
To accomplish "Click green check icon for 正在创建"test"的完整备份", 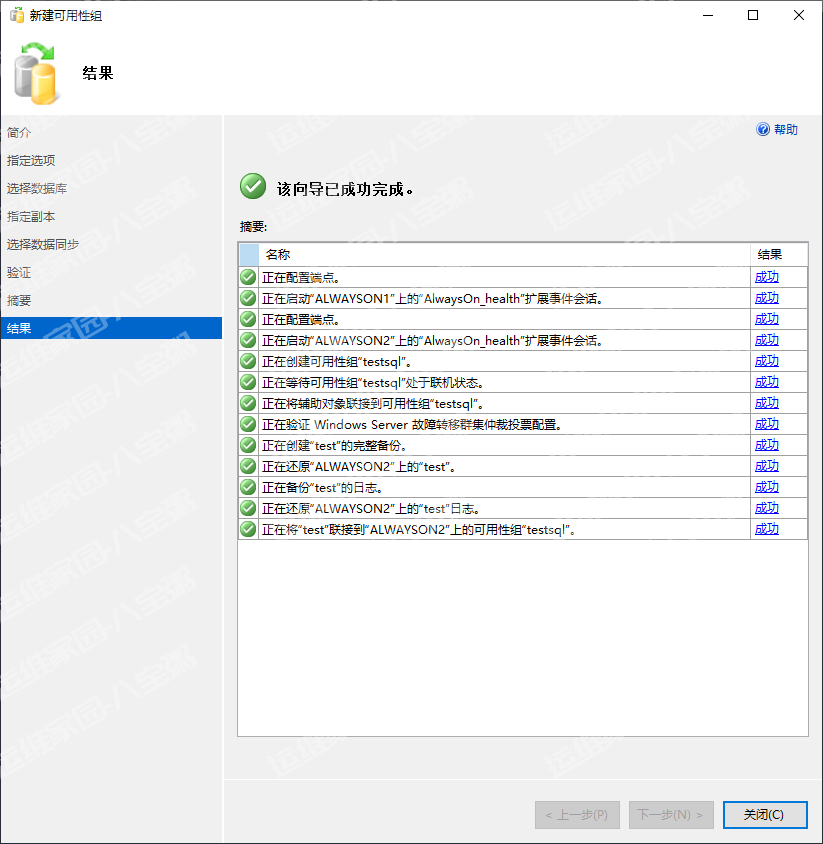I will 248,445.
